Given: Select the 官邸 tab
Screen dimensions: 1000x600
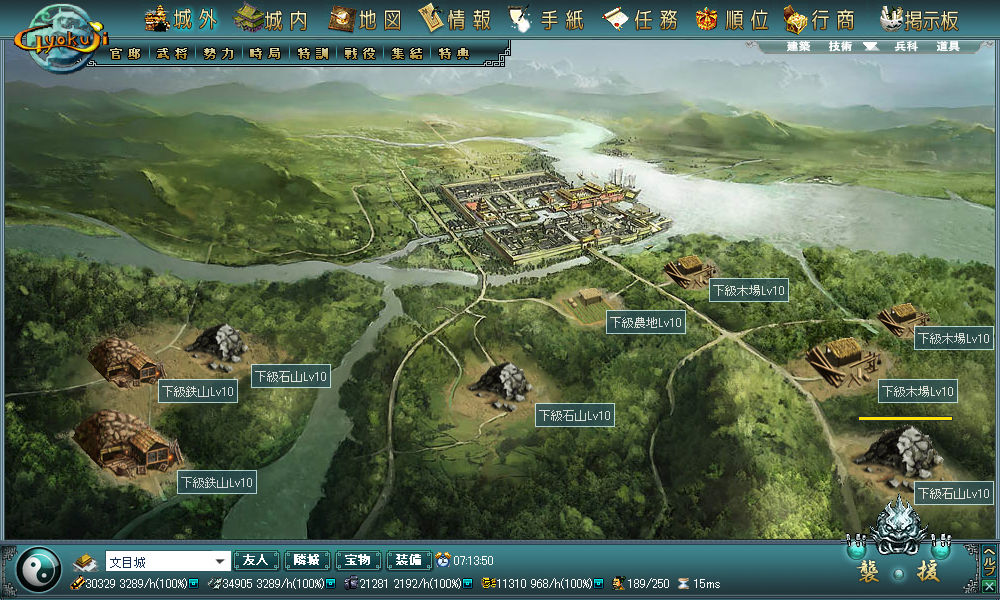Looking at the screenshot, I should pos(126,54).
